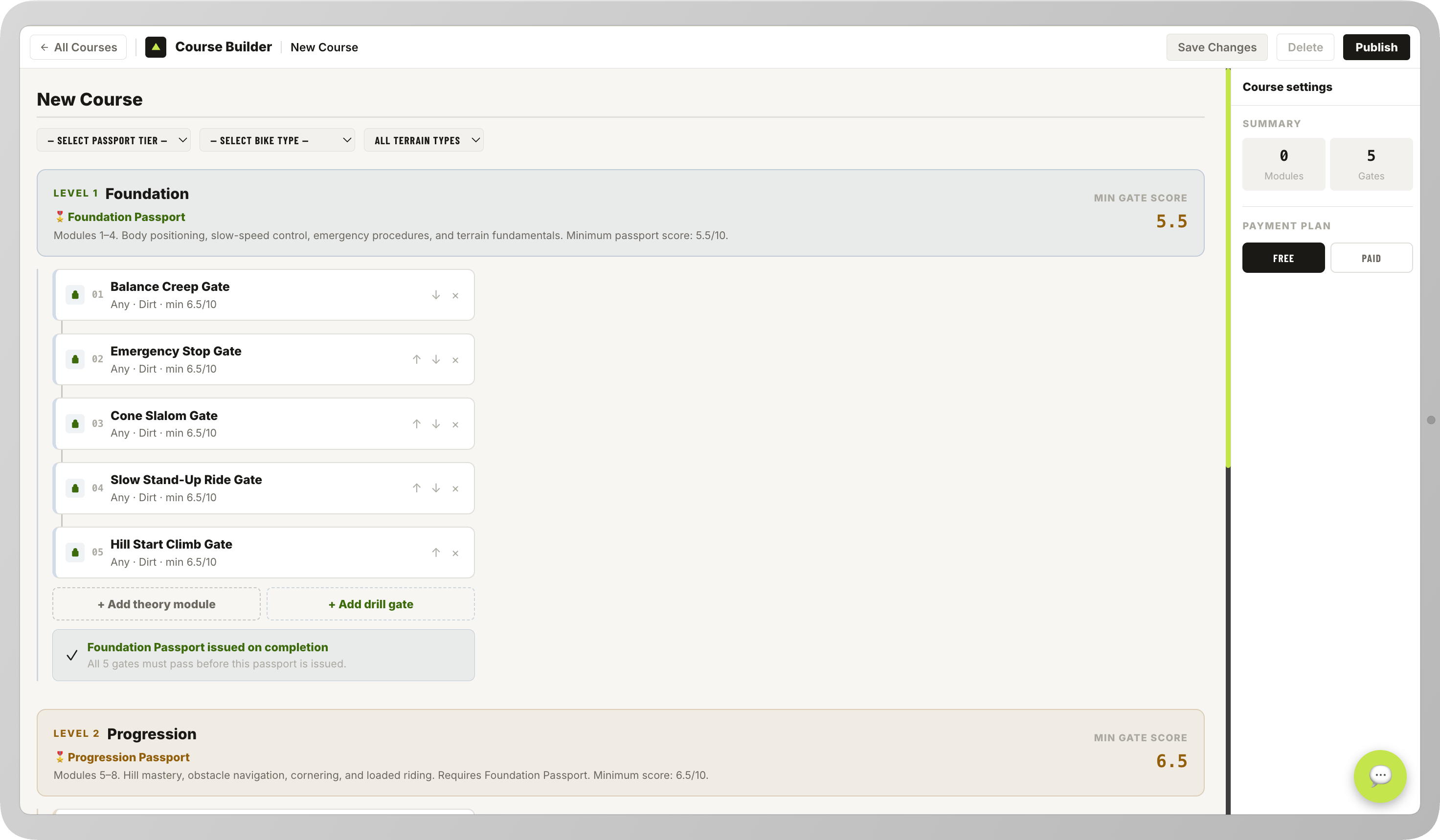Move Hill Start Climb Gate up
Image resolution: width=1440 pixels, height=840 pixels.
pyautogui.click(x=436, y=552)
